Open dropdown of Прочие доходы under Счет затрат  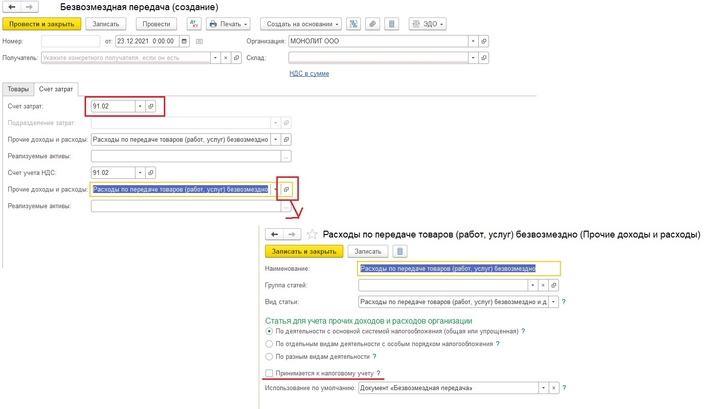(x=276, y=139)
